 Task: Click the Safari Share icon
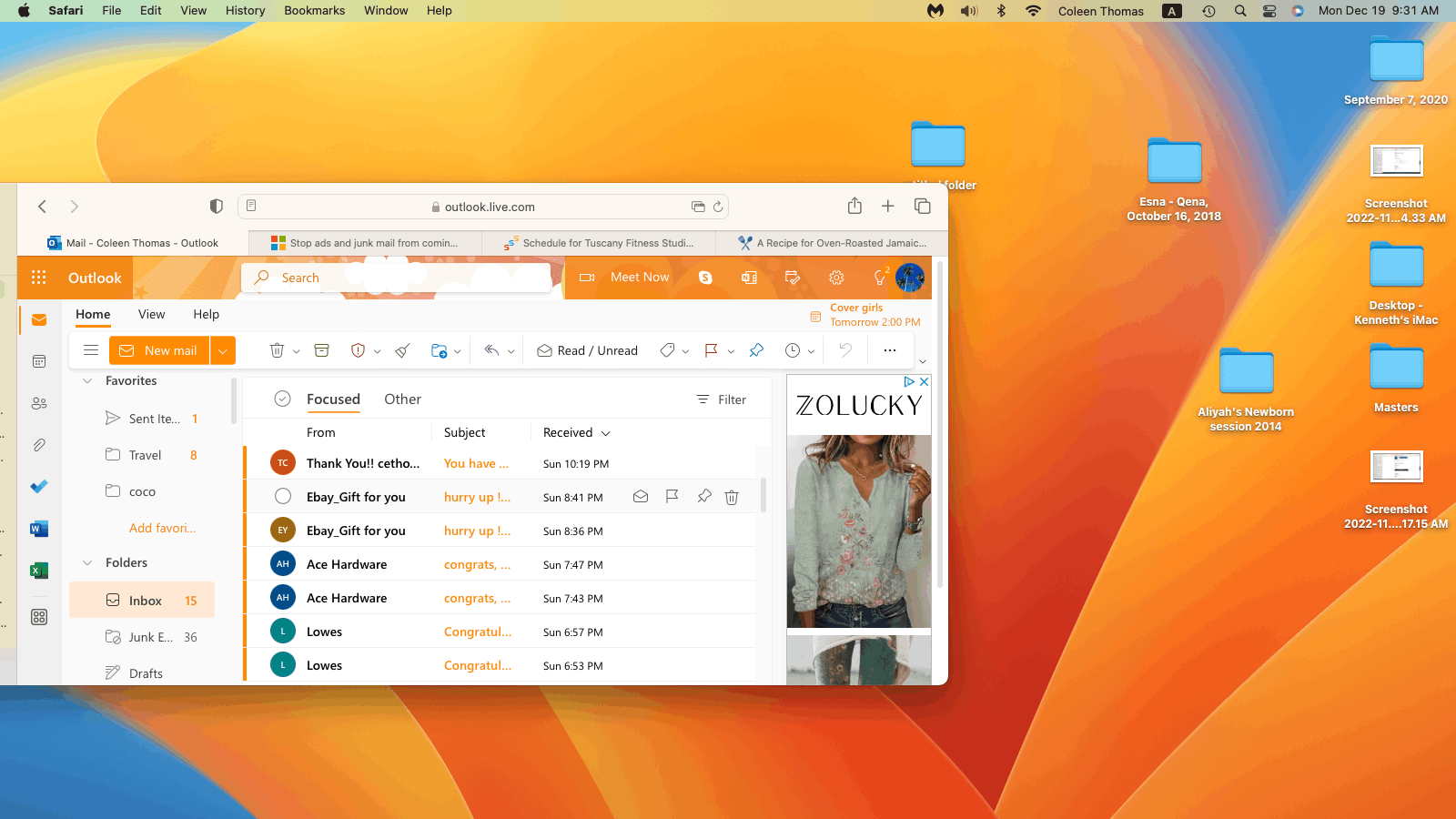854,207
